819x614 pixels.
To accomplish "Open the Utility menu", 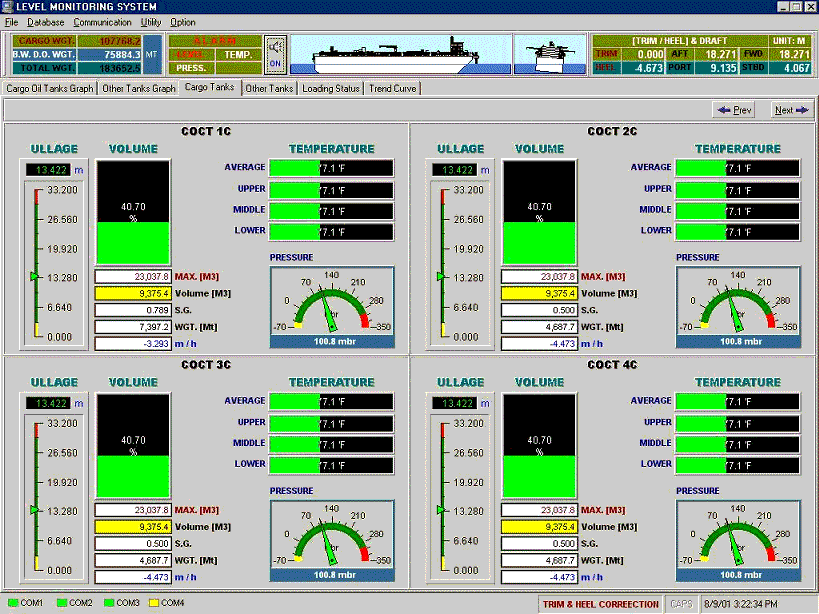I will (x=151, y=22).
